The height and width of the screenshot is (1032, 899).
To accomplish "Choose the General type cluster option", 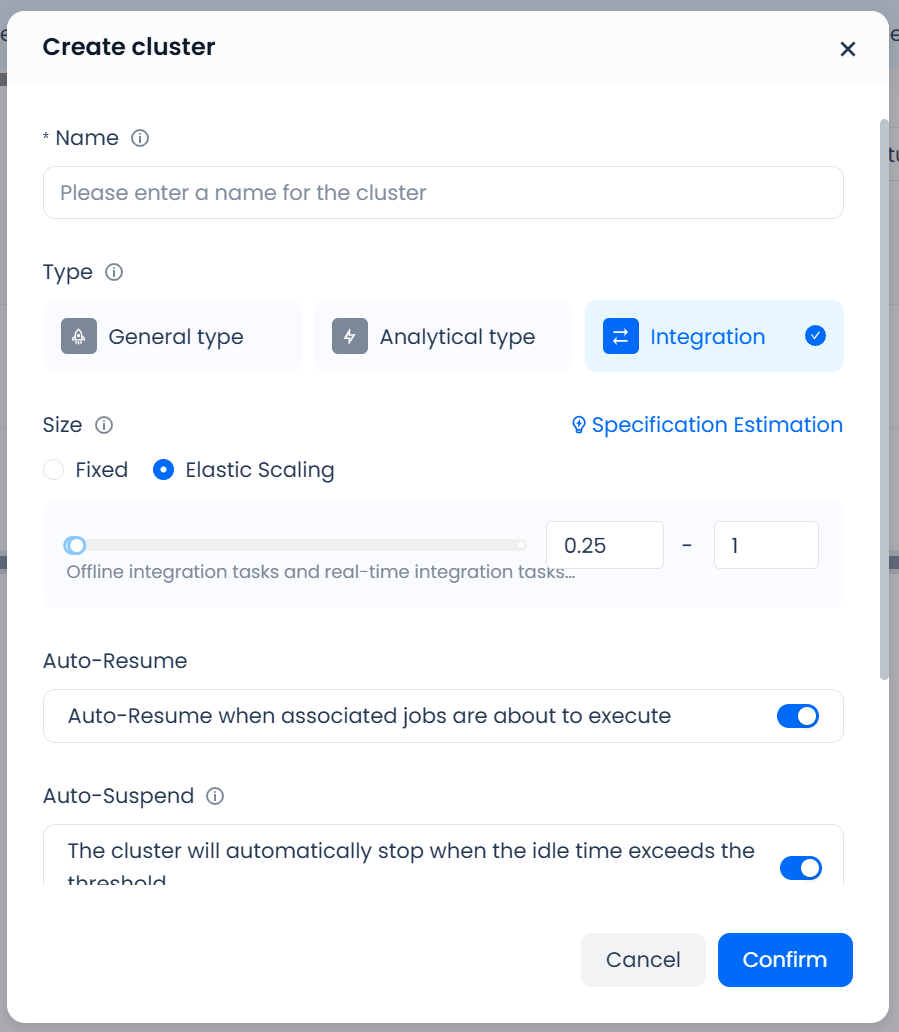I will tap(172, 337).
